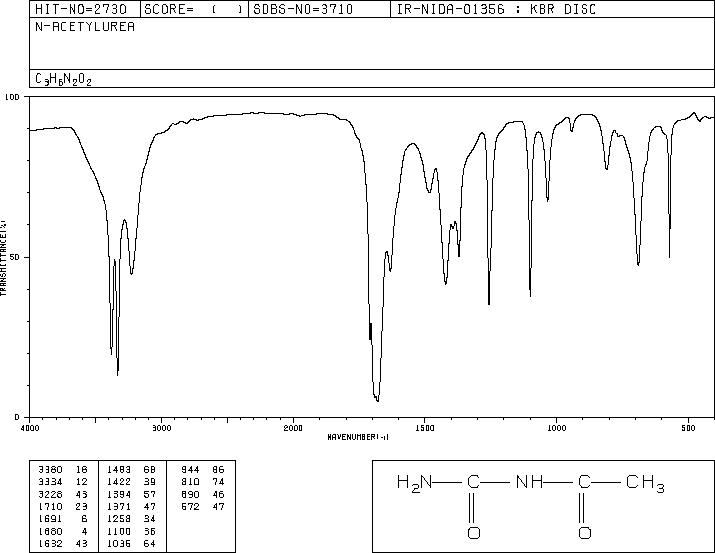This screenshot has width=715, height=553.
Task: Click the CH3 group in the structure
Action: tap(645, 483)
